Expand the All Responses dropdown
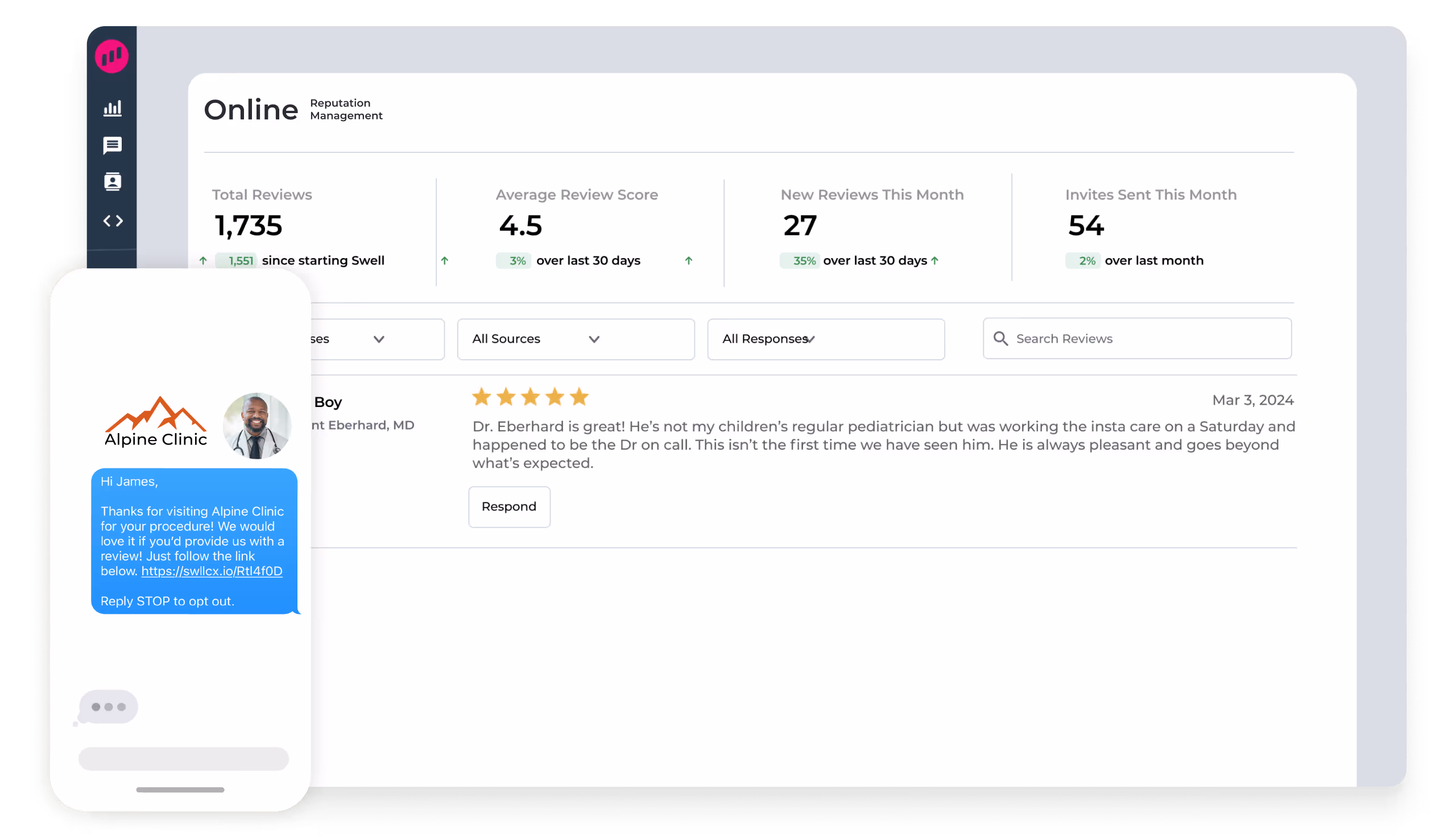 point(825,339)
